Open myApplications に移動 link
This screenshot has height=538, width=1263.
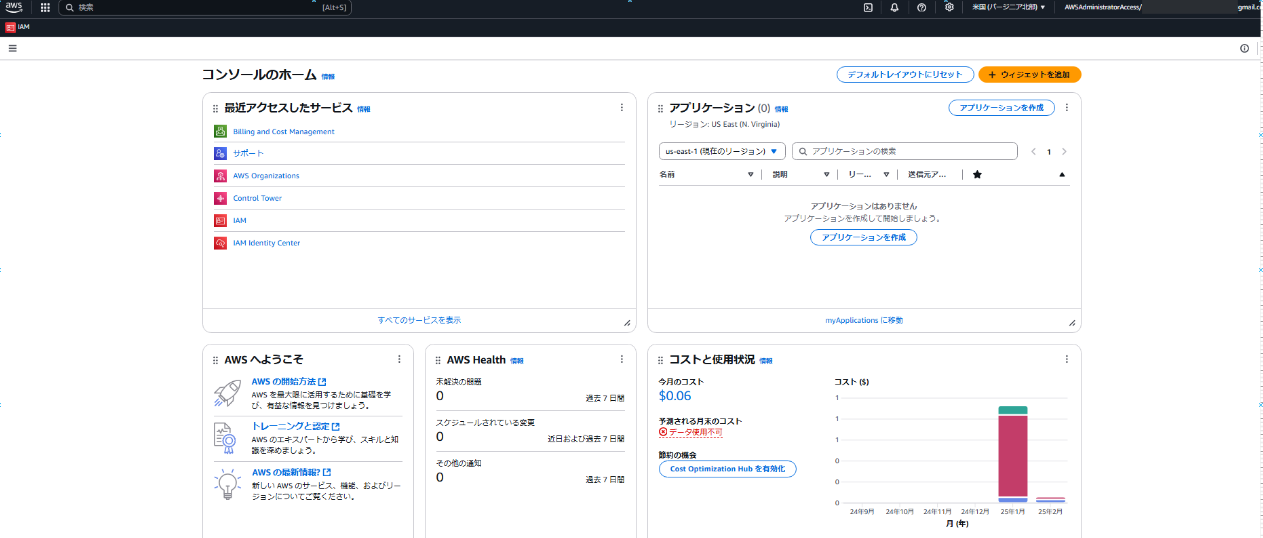tap(864, 320)
